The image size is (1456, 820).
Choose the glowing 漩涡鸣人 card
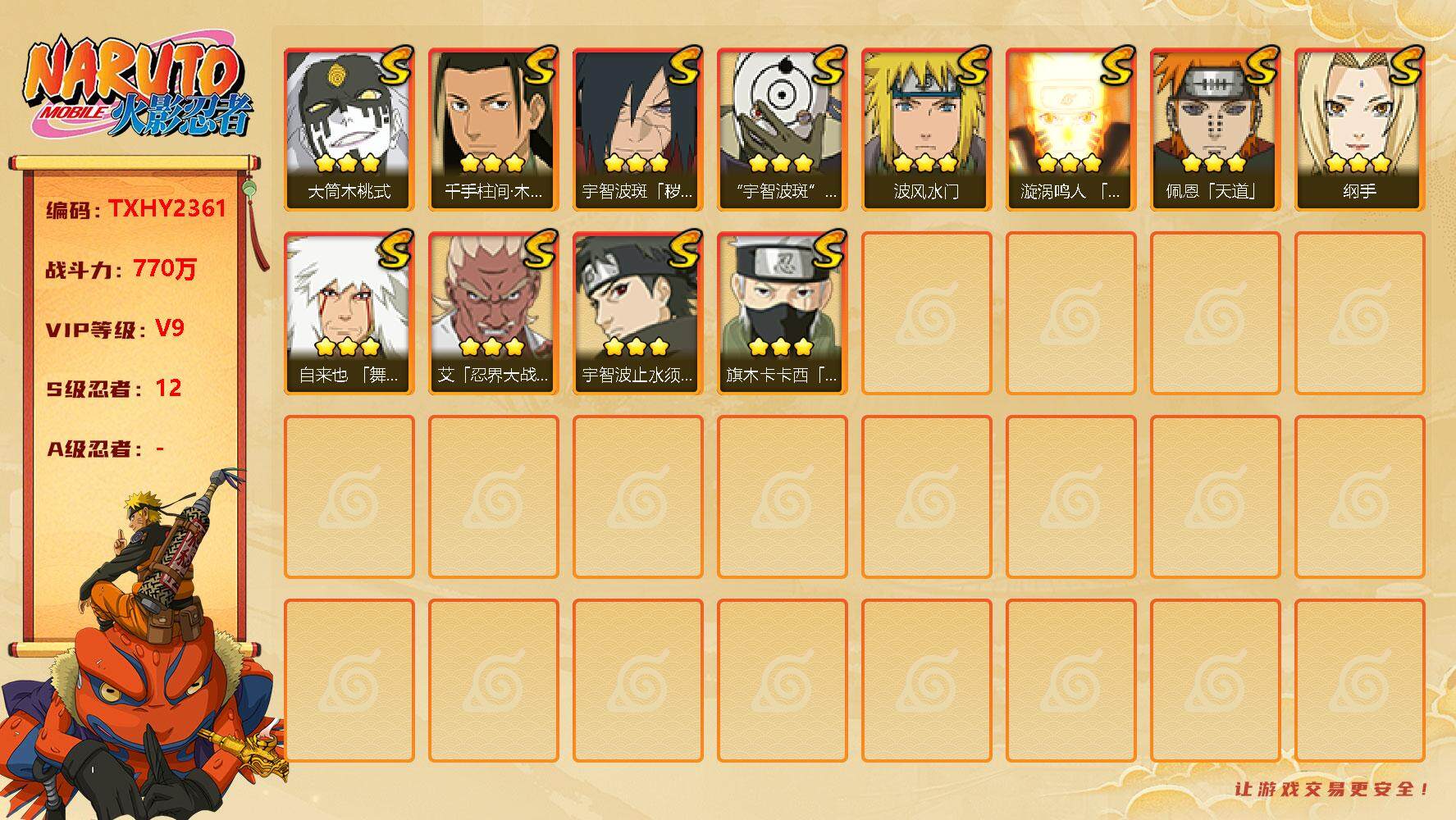point(1070,130)
